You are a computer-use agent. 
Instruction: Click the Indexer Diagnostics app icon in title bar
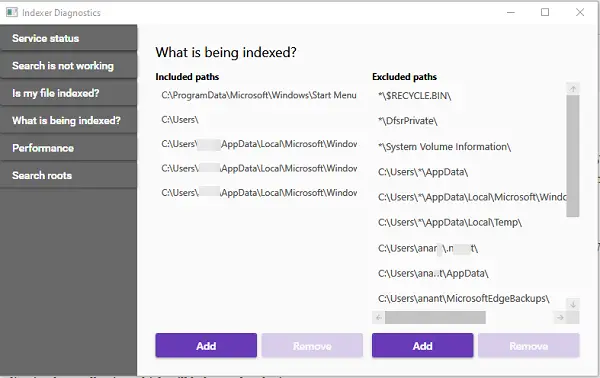click(12, 12)
